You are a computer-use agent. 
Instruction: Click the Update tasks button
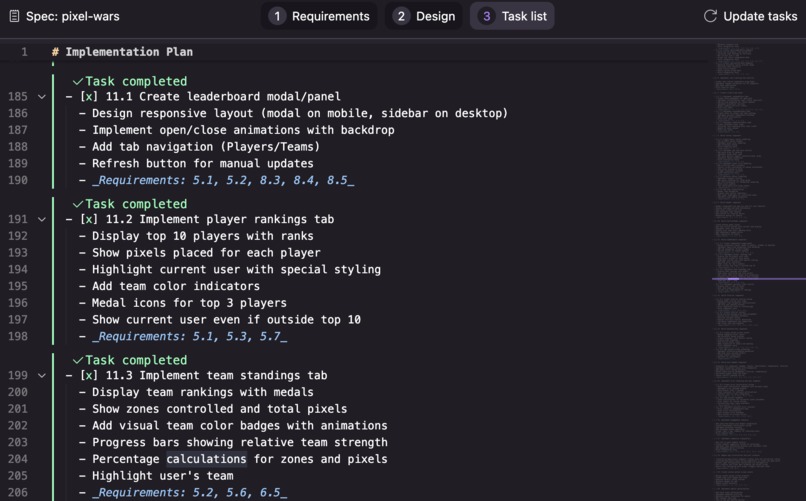pyautogui.click(x=750, y=16)
